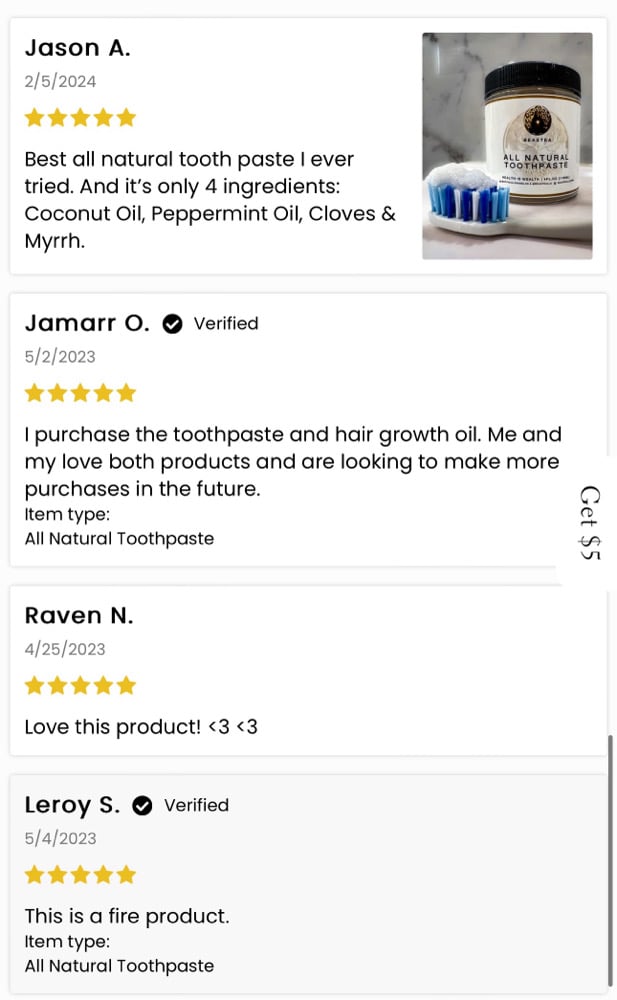617x1000 pixels.
Task: Click Raven N.'s five-star rating
Action: pyautogui.click(x=80, y=686)
